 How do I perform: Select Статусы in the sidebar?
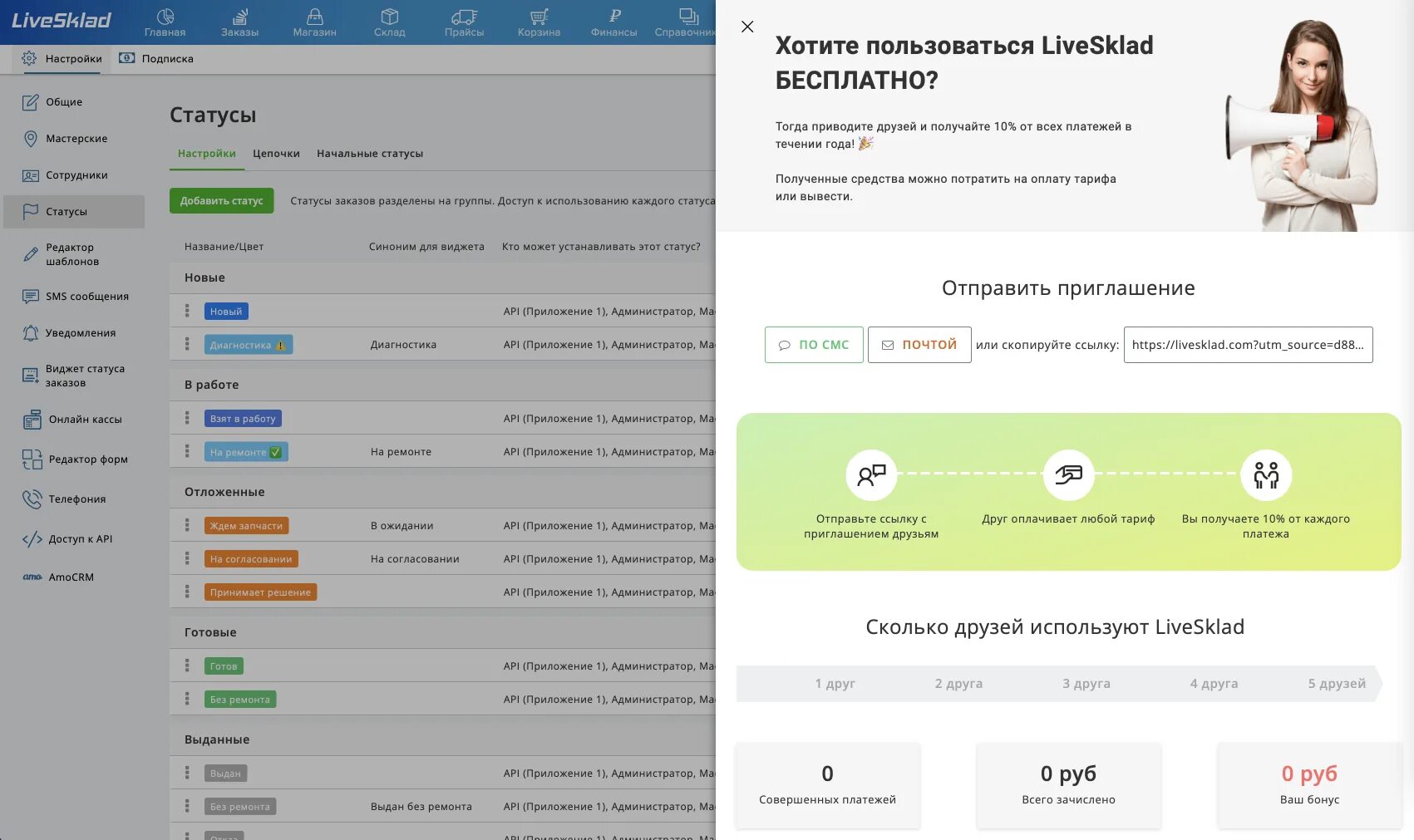(74, 212)
